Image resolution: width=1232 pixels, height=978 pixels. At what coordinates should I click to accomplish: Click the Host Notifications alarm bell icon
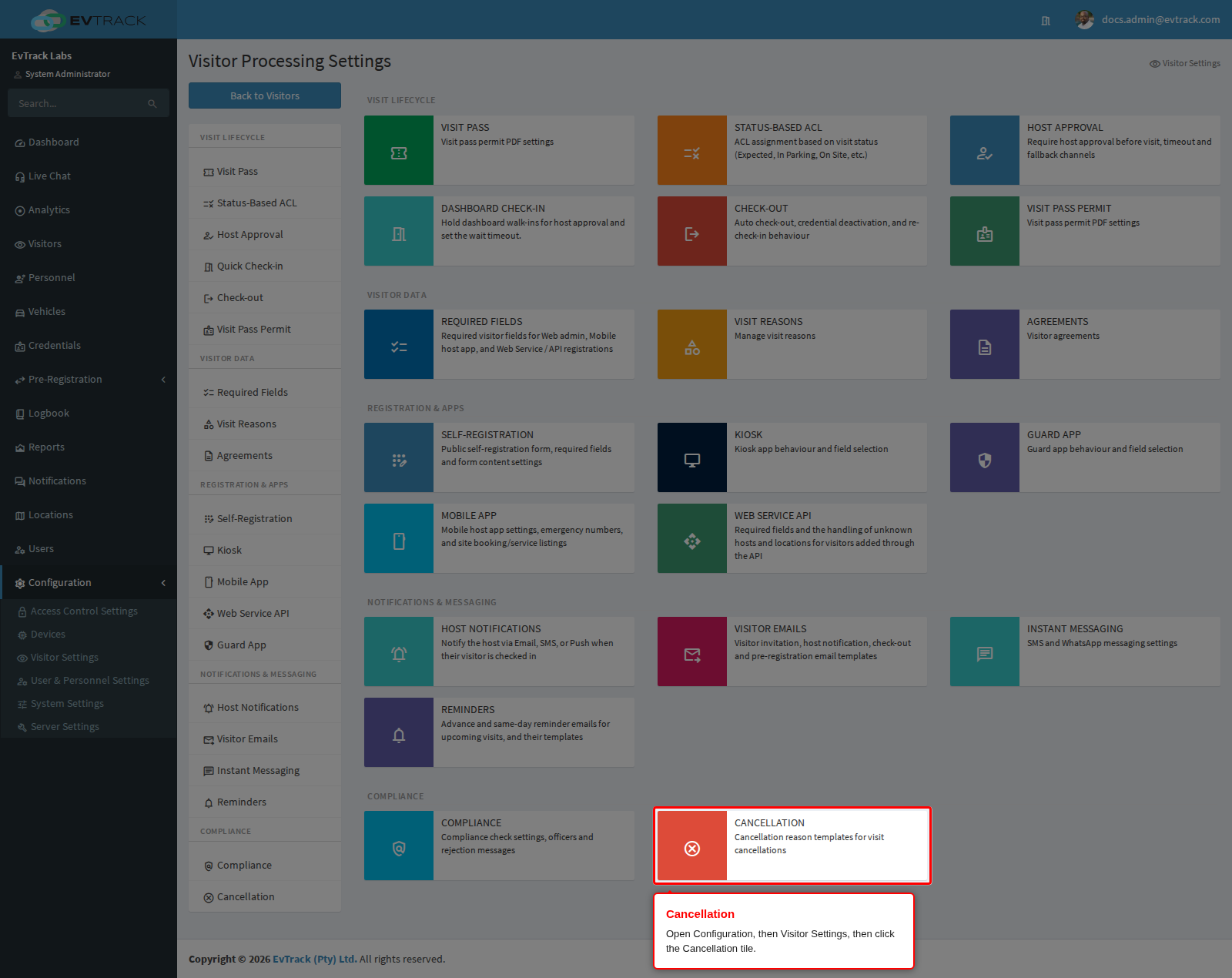pos(399,651)
